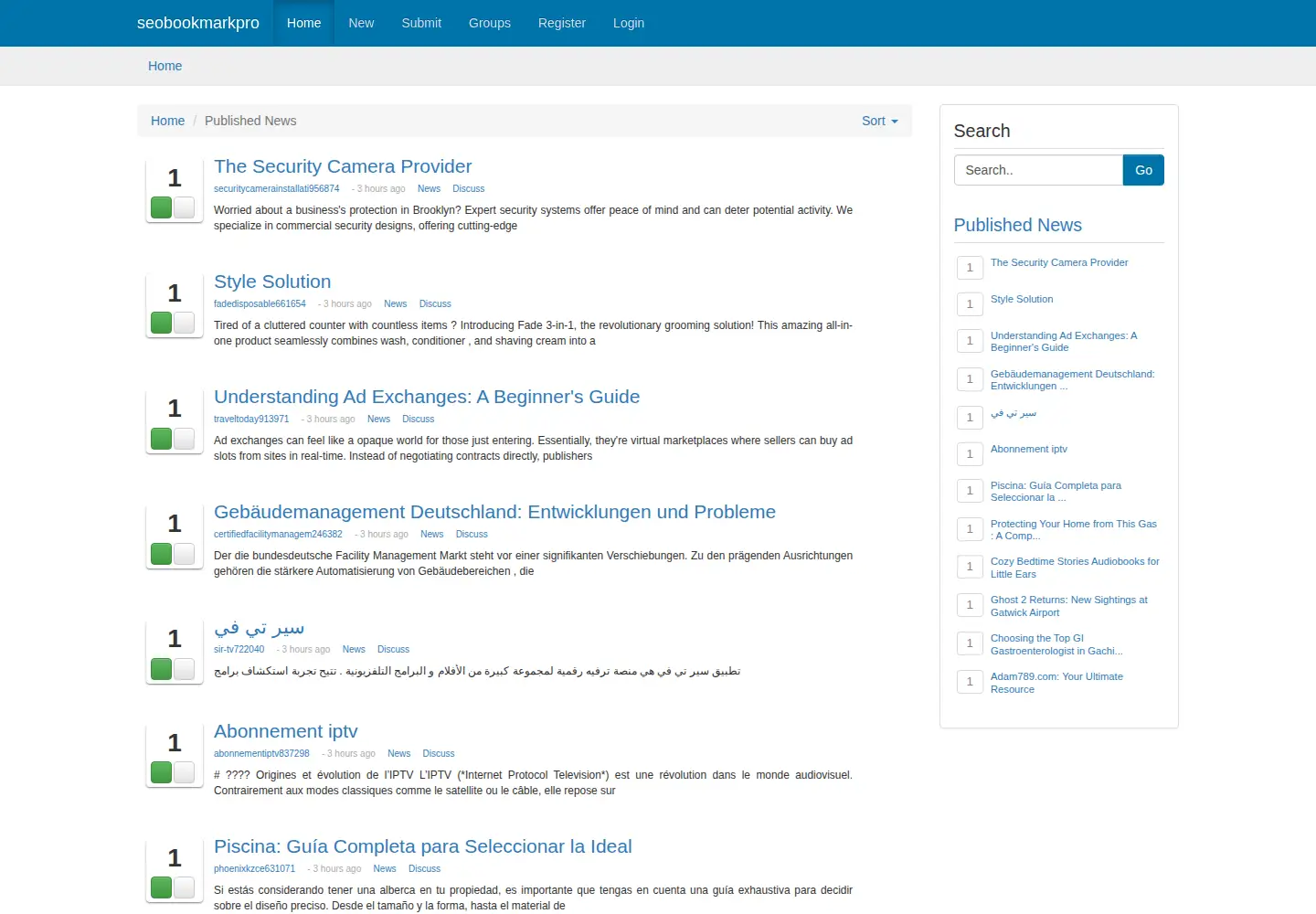The image size is (1316, 914).
Task: Open Gebäudemanagement Deutschland: Entwicklungen und Probleme title
Action: [494, 512]
